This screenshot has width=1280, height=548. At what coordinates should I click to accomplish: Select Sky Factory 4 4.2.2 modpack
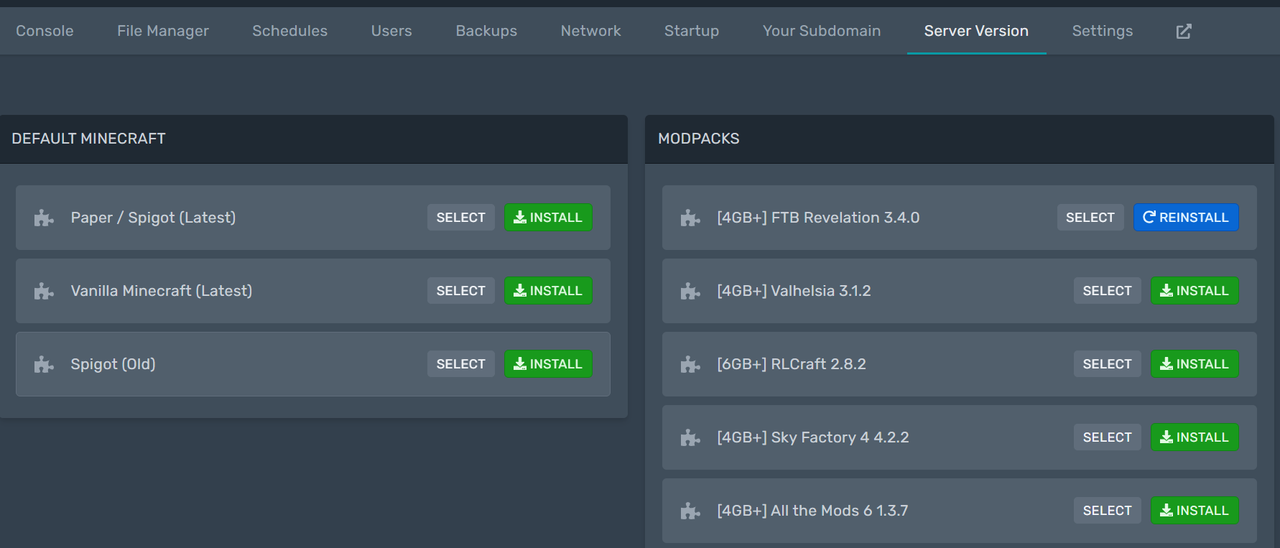tap(1107, 437)
